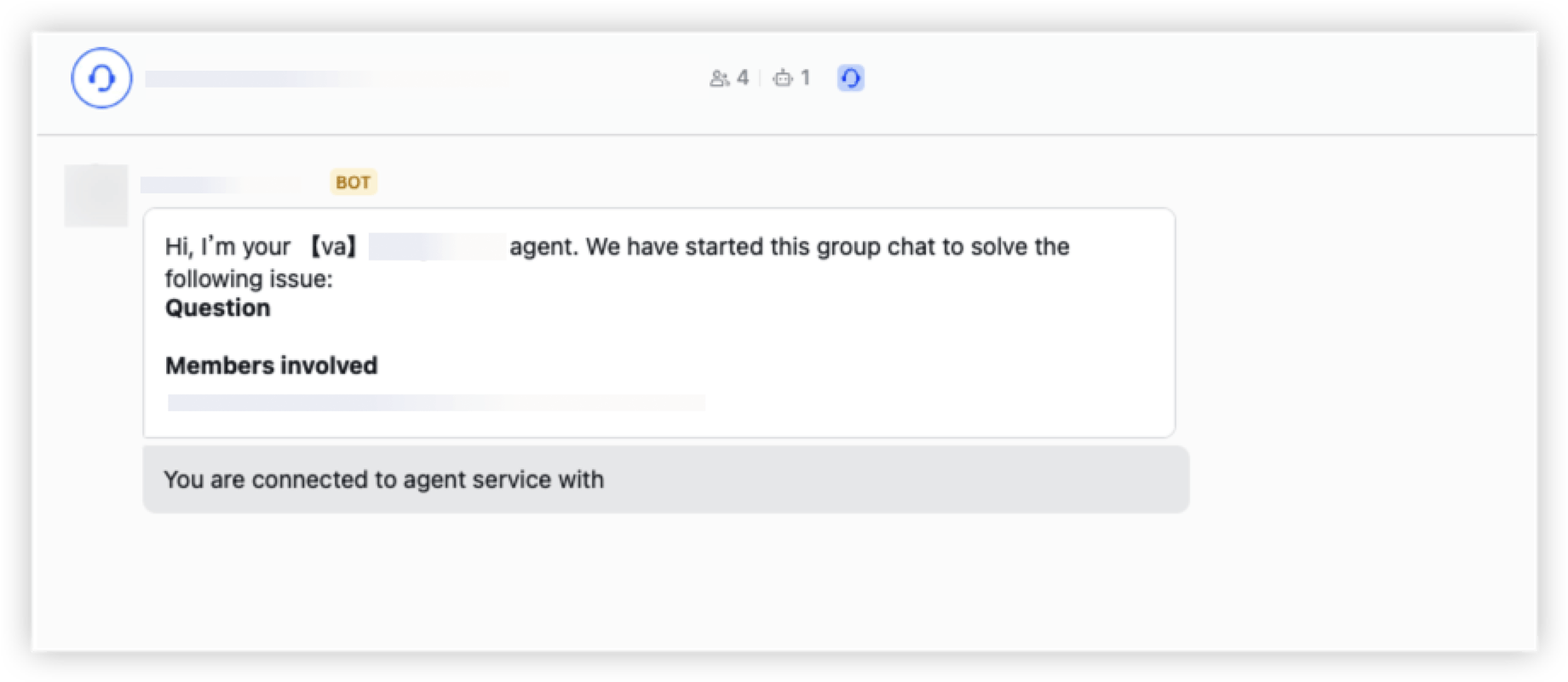Click the "following issue:" line
The height and width of the screenshot is (682, 1568).
click(x=249, y=278)
